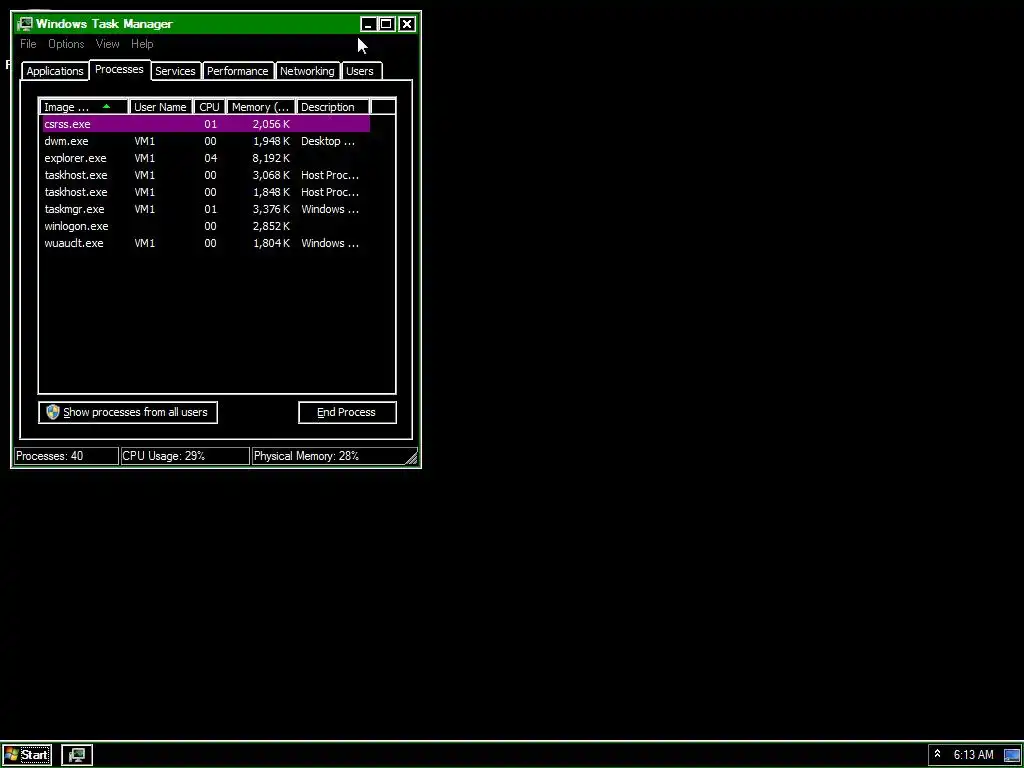
Task: Switch to the Applications tab
Action: pyautogui.click(x=55, y=71)
